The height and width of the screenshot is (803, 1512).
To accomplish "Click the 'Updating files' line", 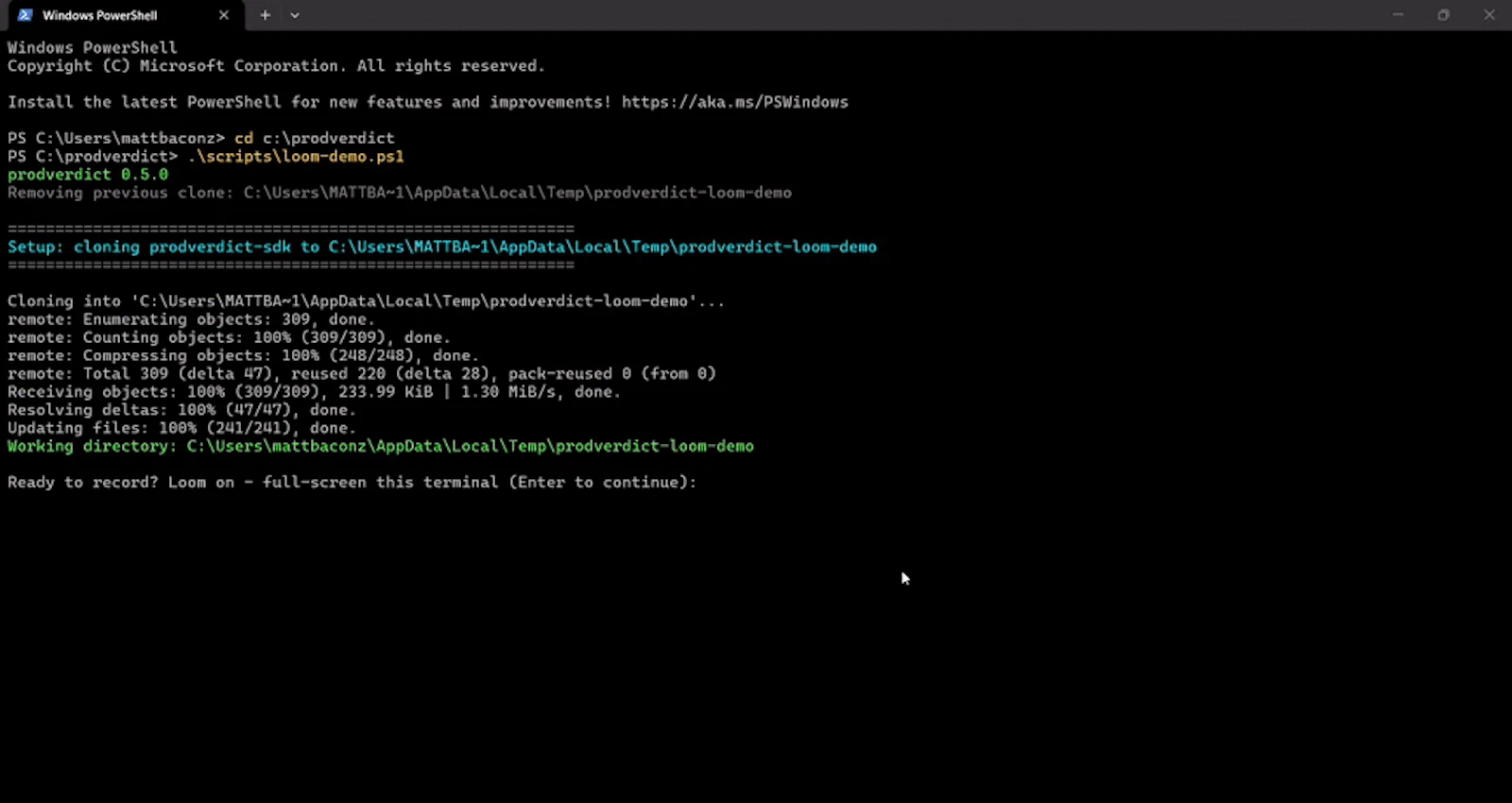I will (x=182, y=428).
